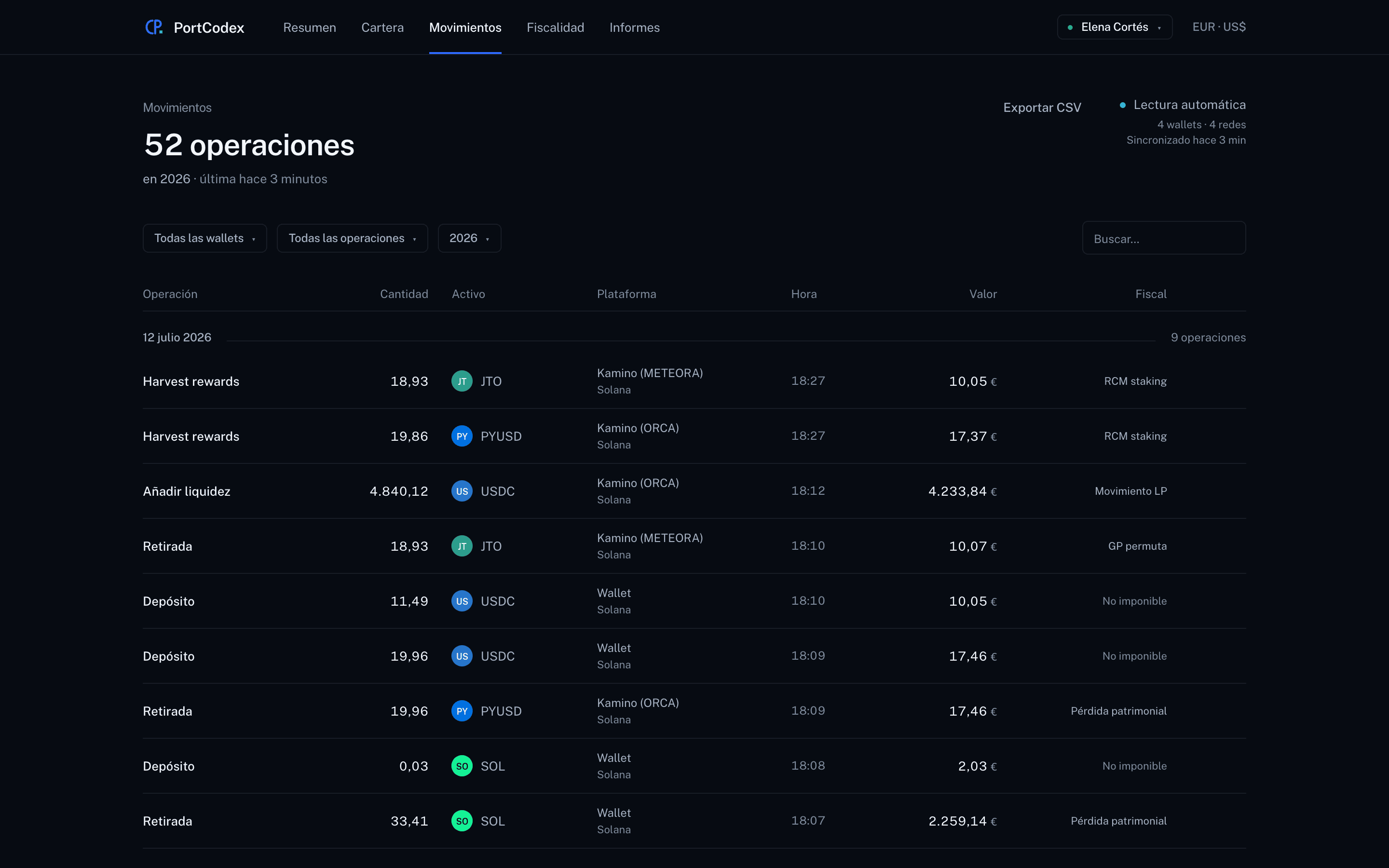
Task: Click 'RCM staking' in the PYUSD Harvest row
Action: pyautogui.click(x=1135, y=436)
